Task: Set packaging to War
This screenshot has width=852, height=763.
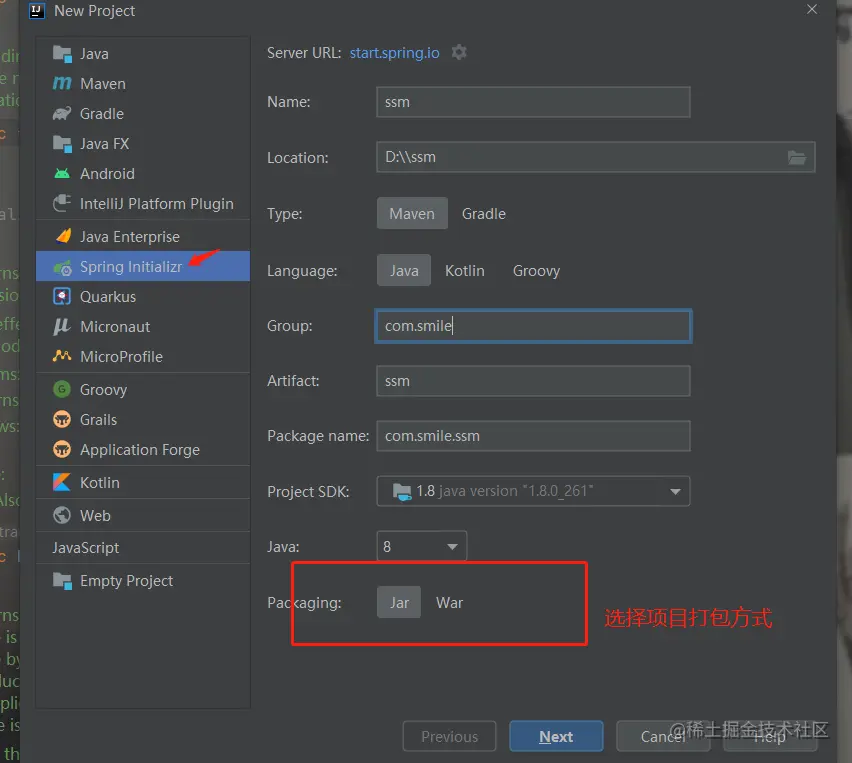Action: click(x=449, y=603)
